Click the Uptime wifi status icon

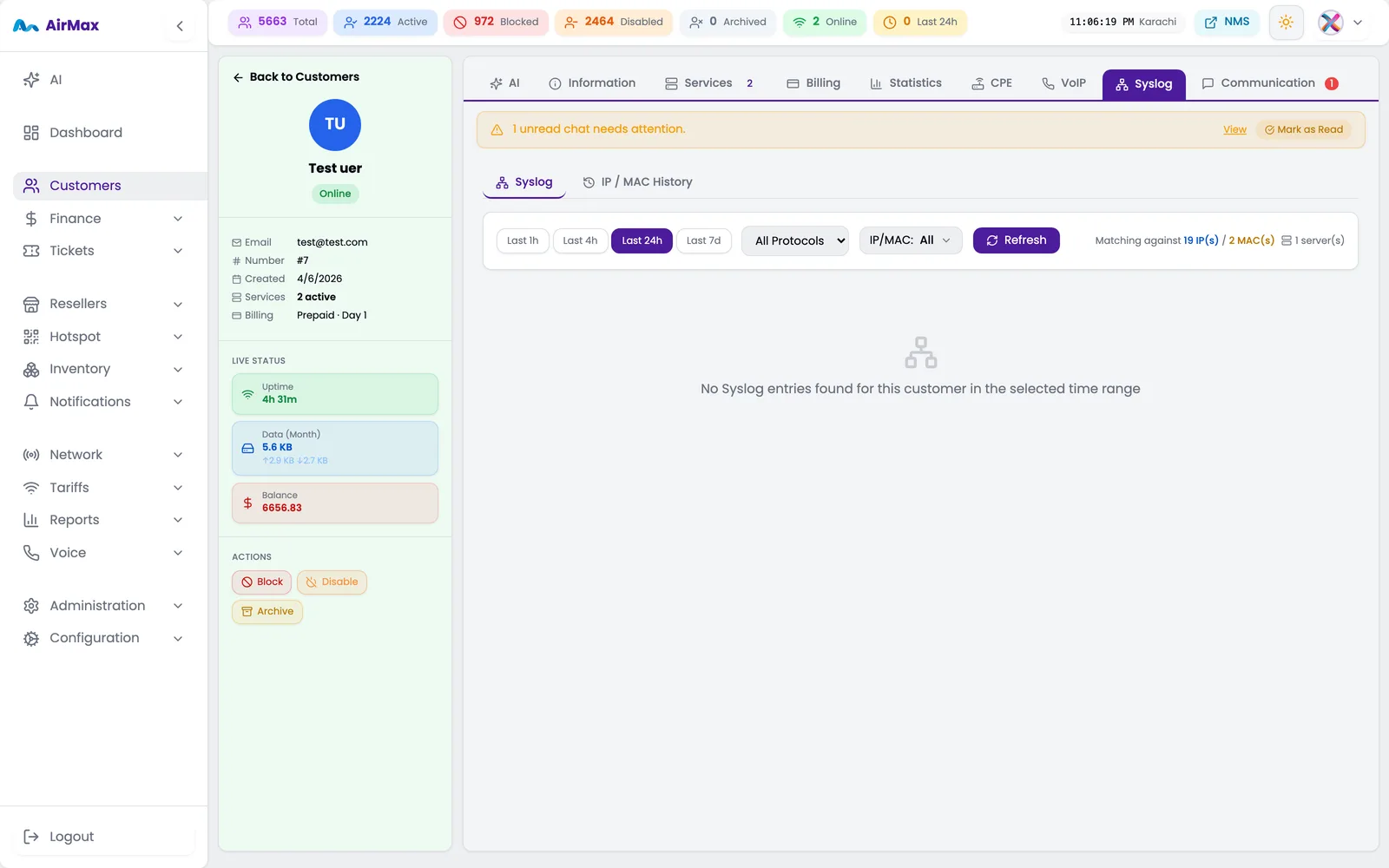[x=247, y=394]
